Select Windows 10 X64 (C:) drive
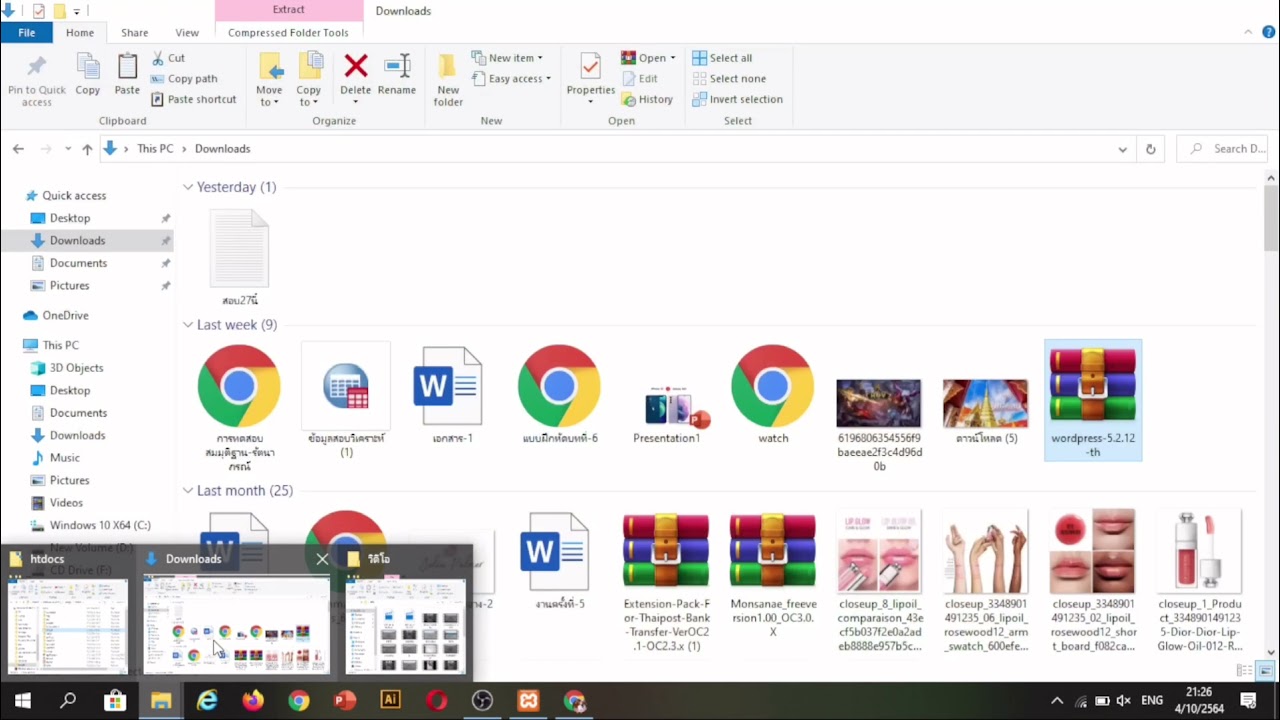Image resolution: width=1280 pixels, height=720 pixels. (100, 525)
